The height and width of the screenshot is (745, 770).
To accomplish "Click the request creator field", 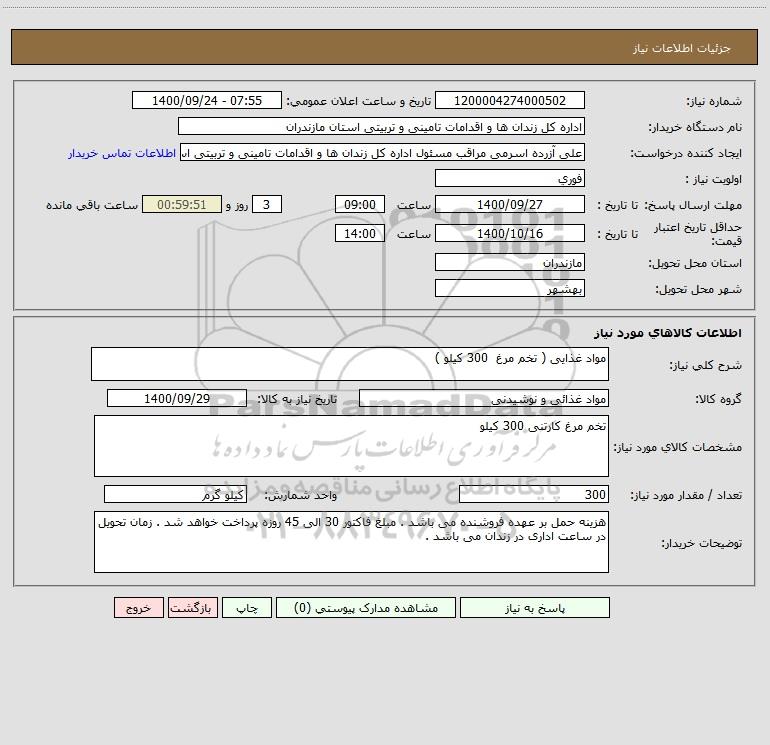I will coord(383,152).
